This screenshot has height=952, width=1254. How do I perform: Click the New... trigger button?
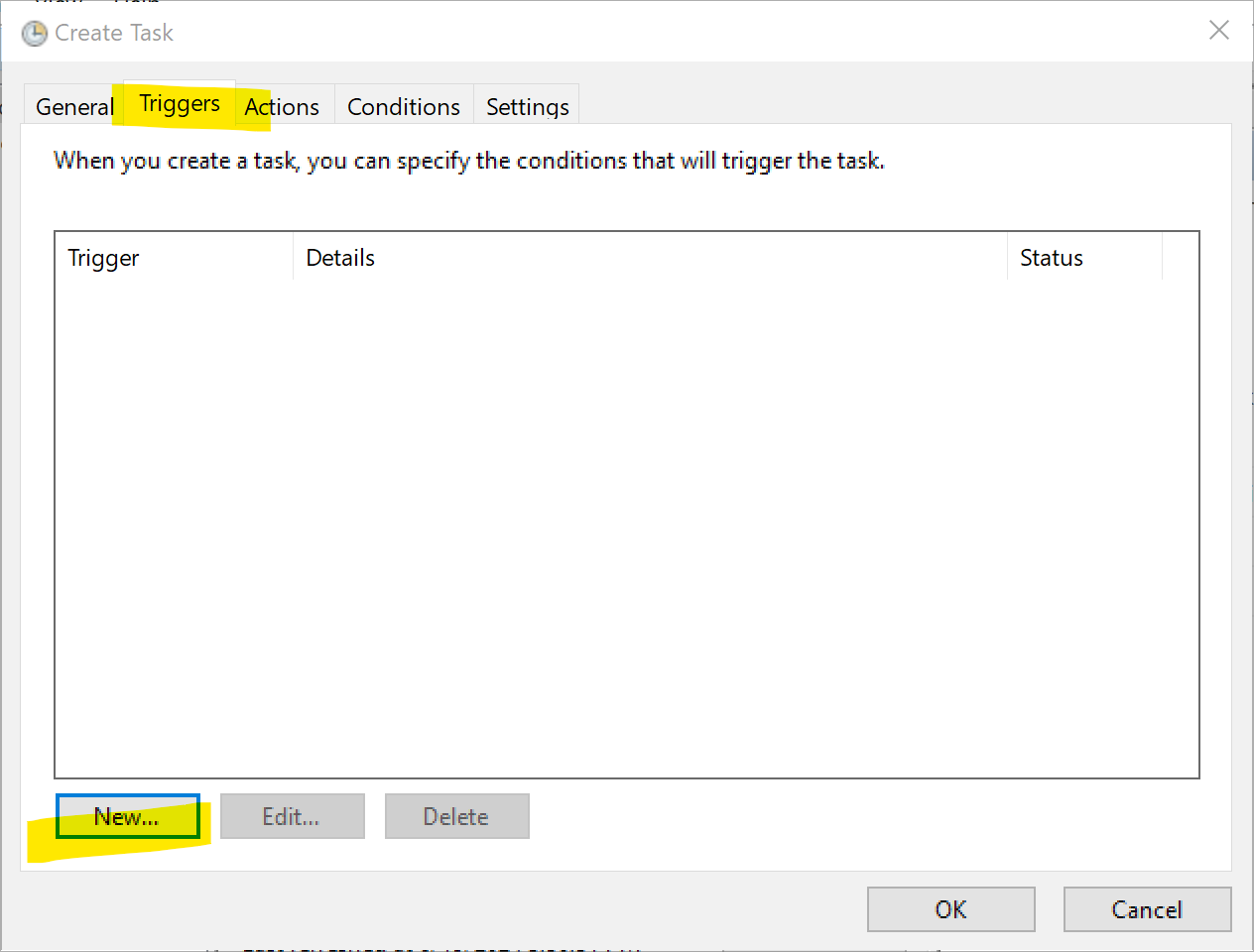127,816
